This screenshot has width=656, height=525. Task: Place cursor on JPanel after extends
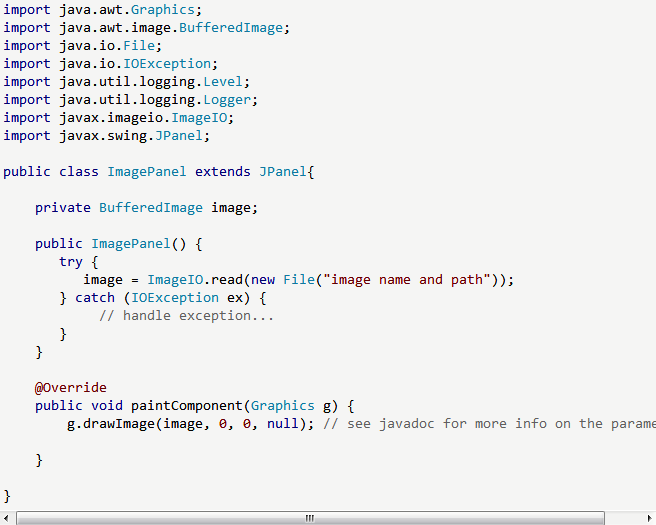pos(283,172)
